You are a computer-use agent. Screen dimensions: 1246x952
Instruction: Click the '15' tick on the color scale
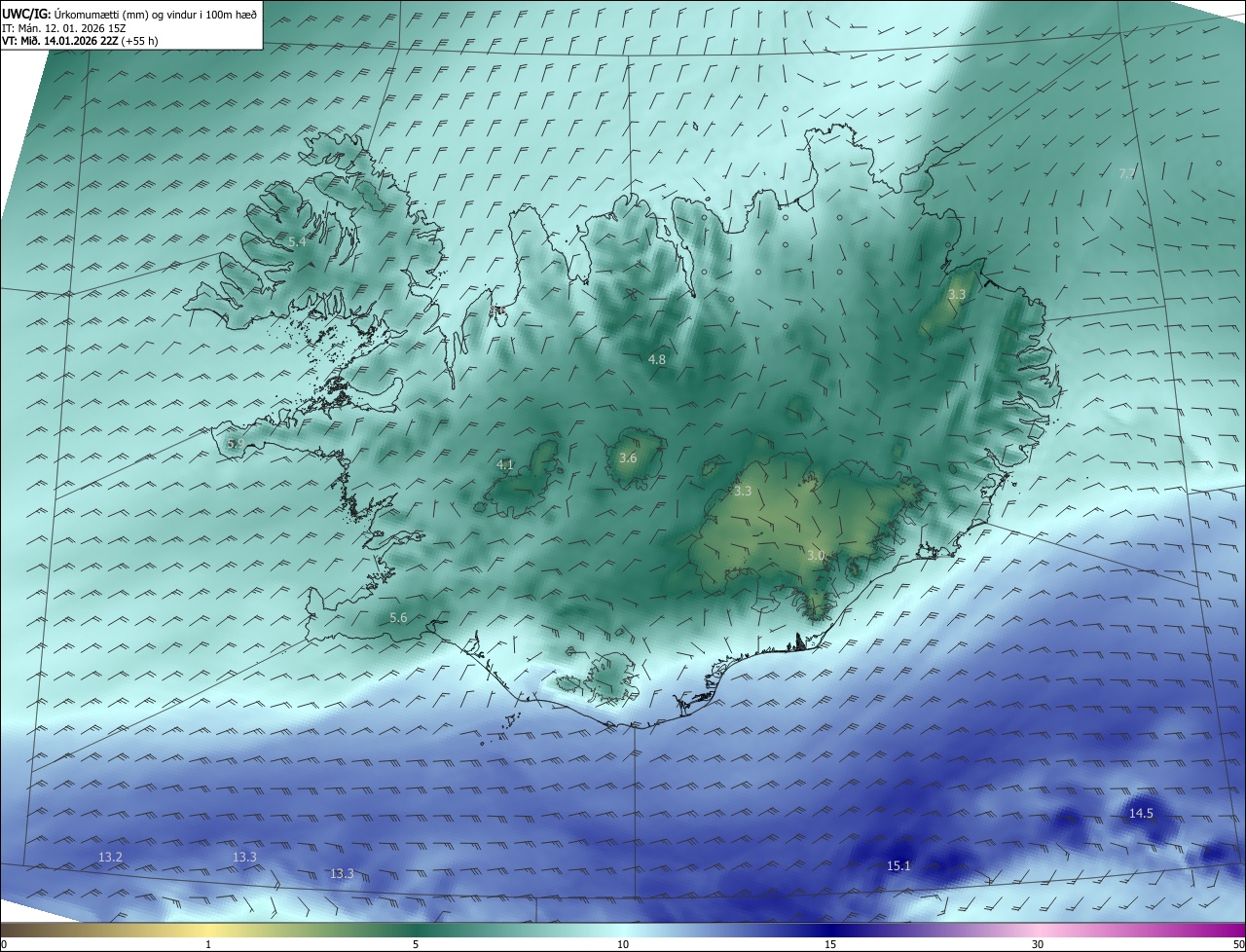830,944
